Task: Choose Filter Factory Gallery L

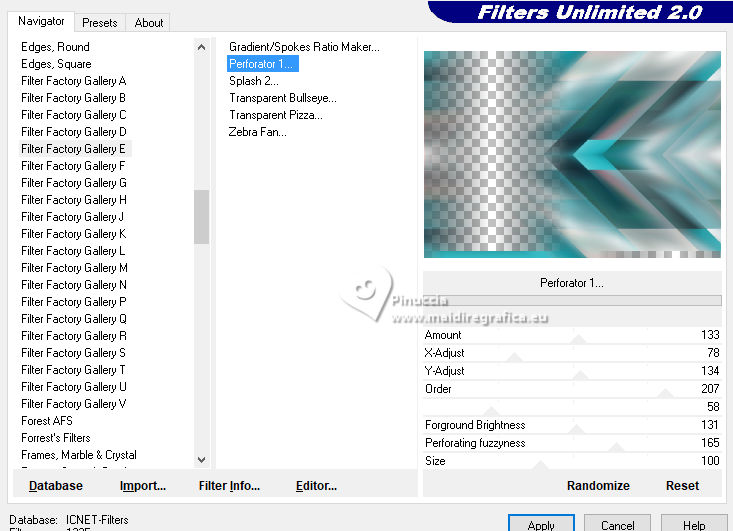Action: click(x=73, y=251)
